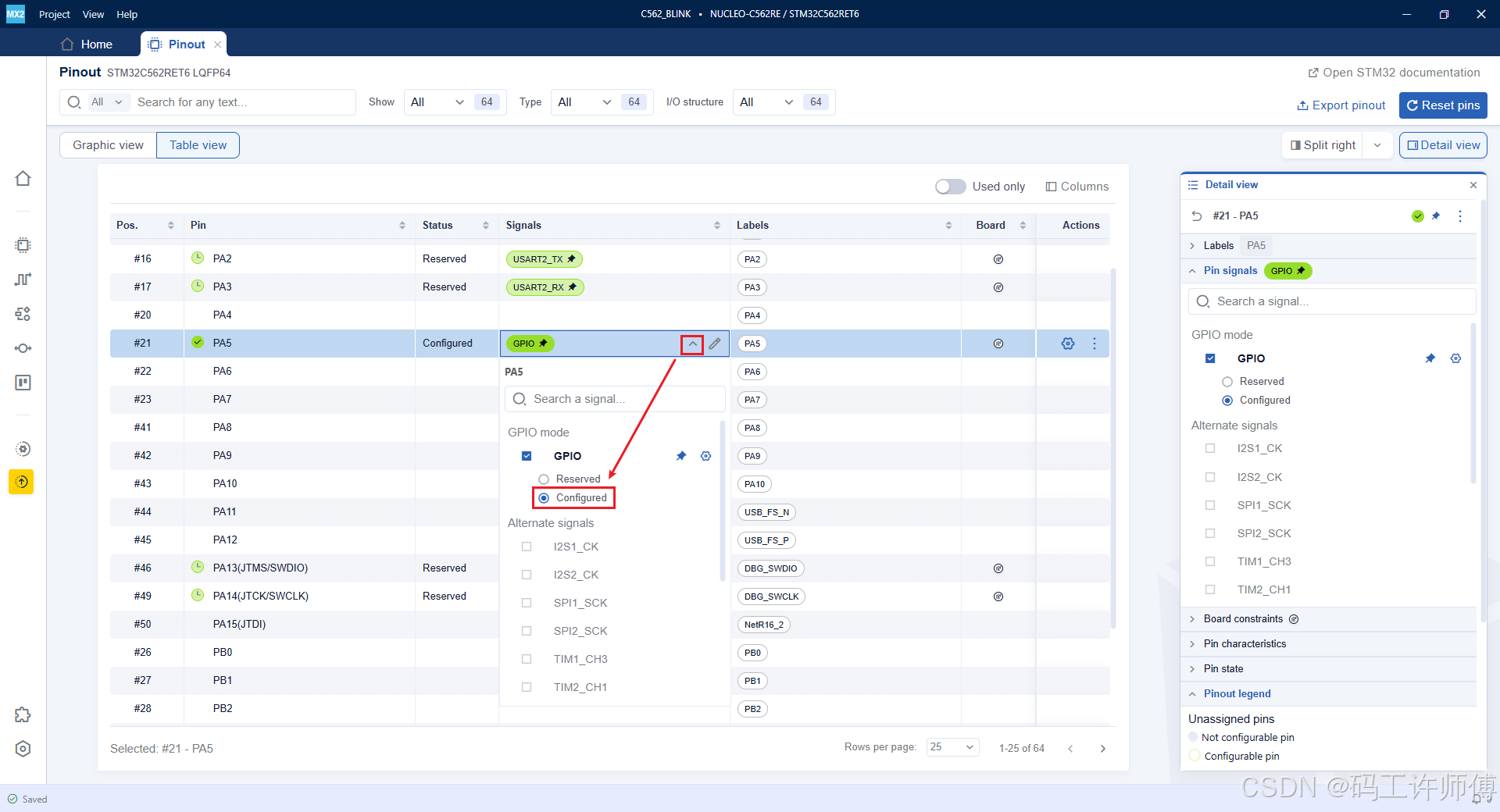Image resolution: width=1500 pixels, height=812 pixels.
Task: Check TIM1_CH3 in Detail view
Action: [1210, 561]
